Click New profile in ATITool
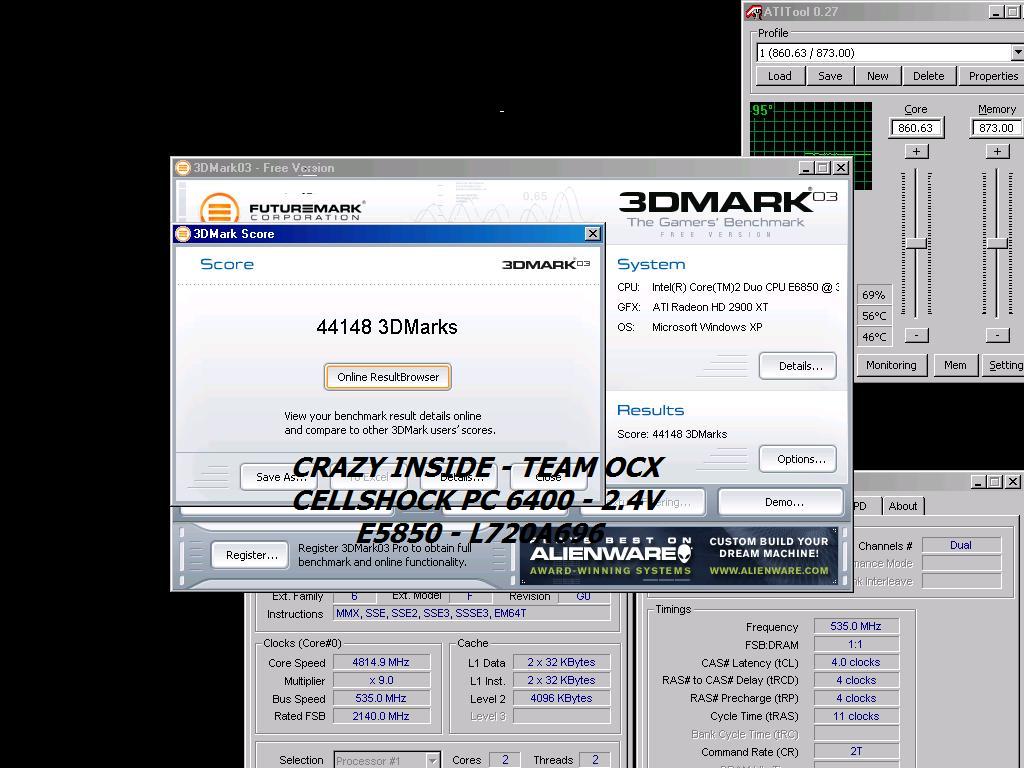Screen dimensions: 1024x768 [x=878, y=76]
